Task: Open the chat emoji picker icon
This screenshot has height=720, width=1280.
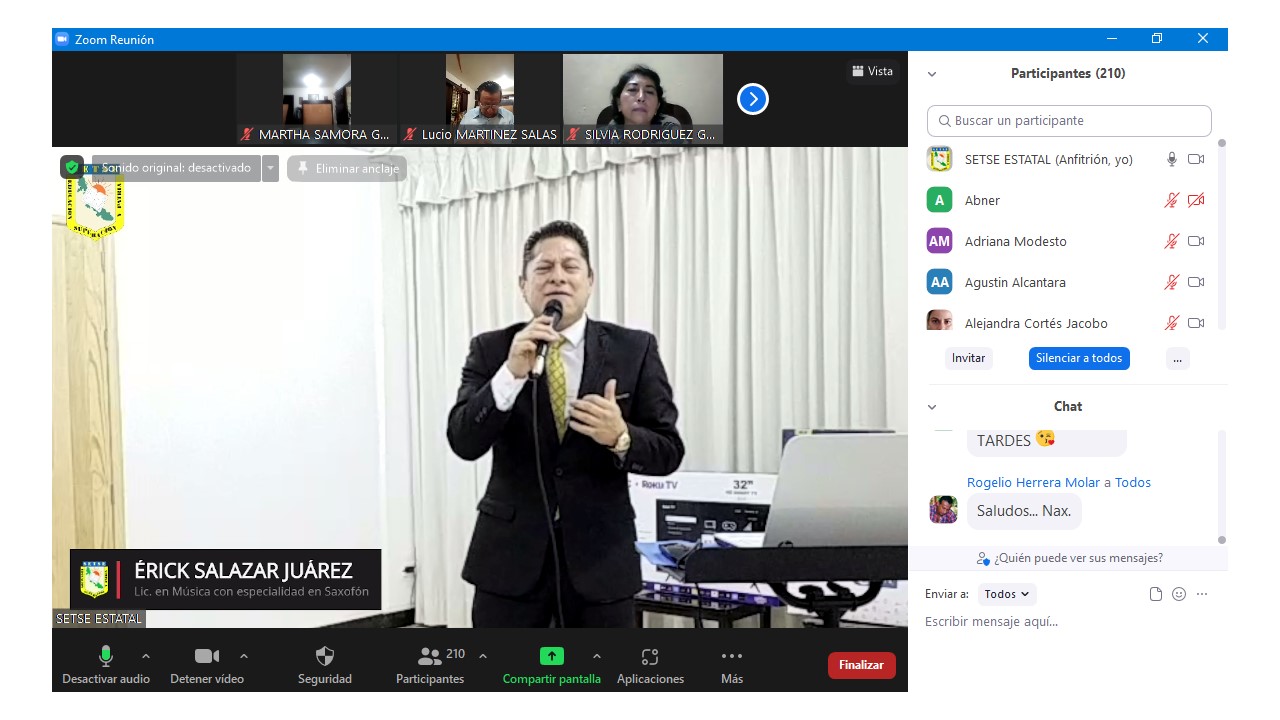Action: pos(1179,594)
